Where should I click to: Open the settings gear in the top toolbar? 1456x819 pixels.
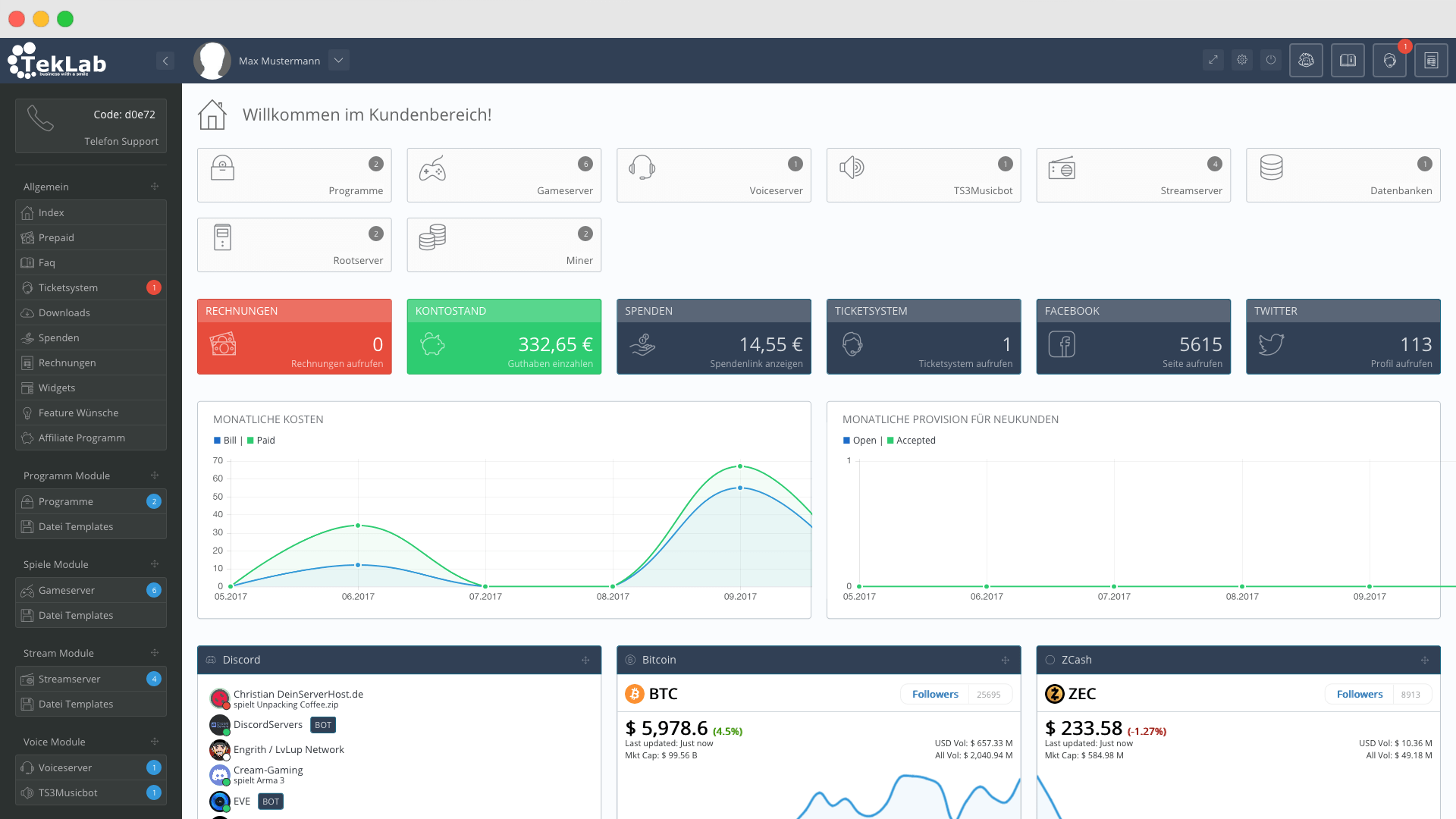[x=1241, y=60]
